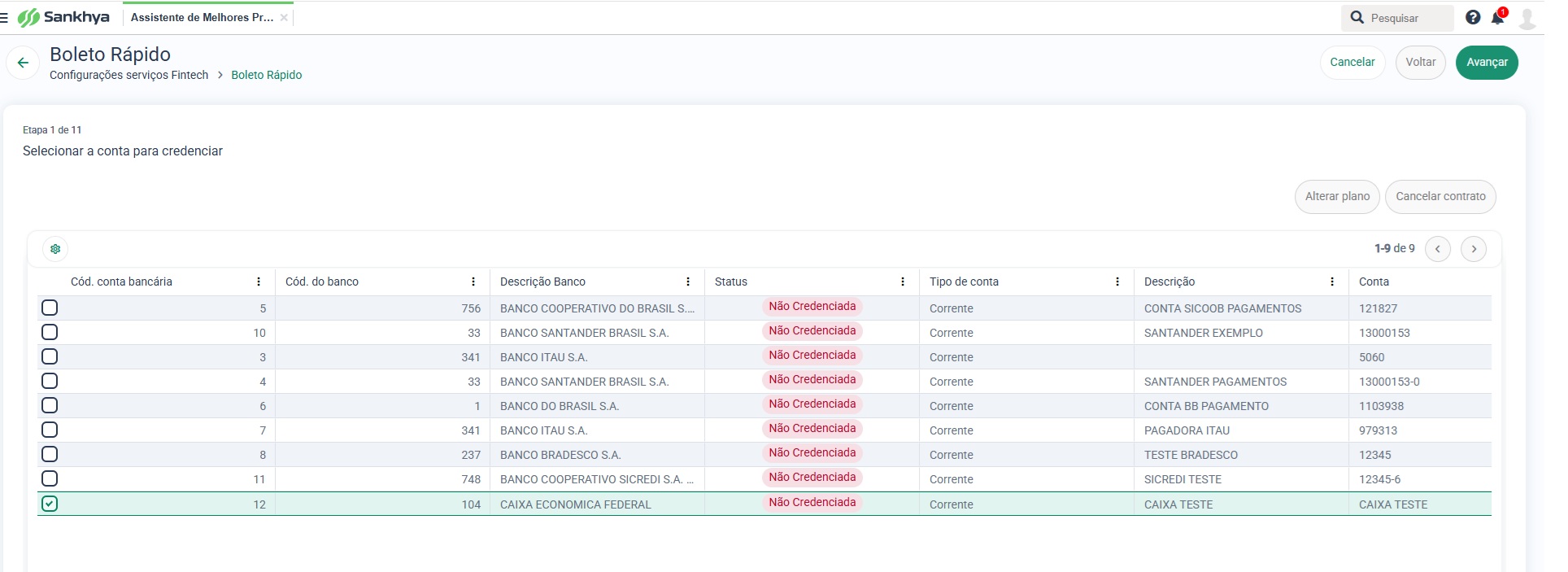The height and width of the screenshot is (572, 1568).
Task: Click BANCO COOPERATIVO DO BRASIL cell
Action: (597, 308)
